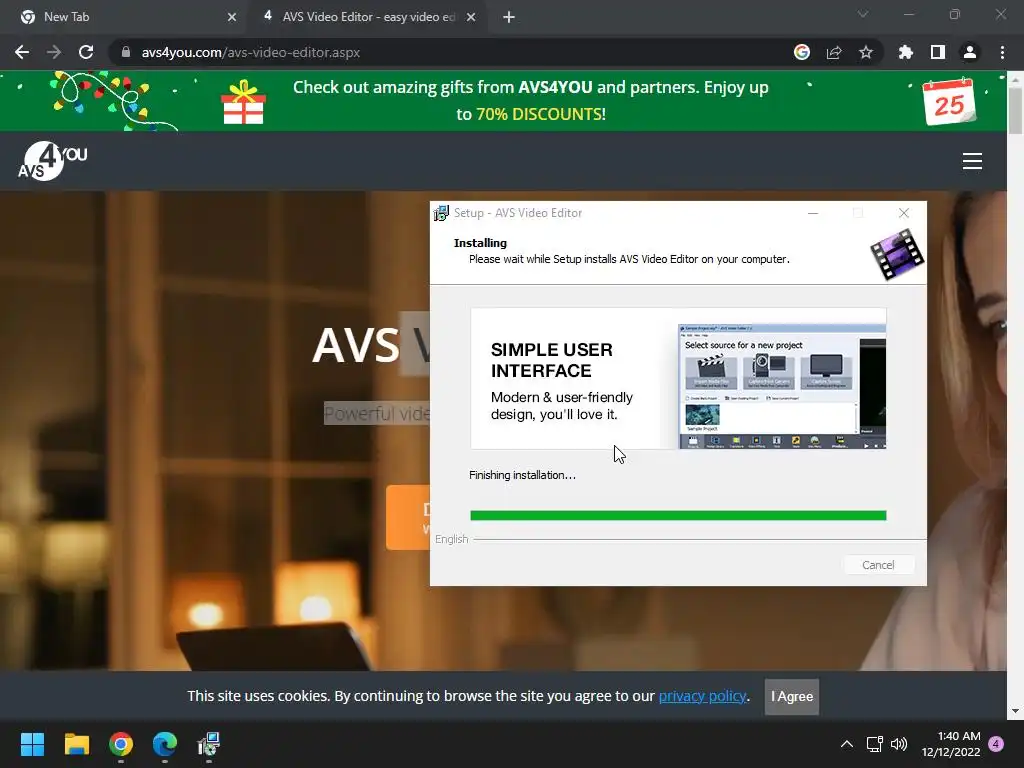Click the address bar URL field
1024x768 pixels.
451,52
